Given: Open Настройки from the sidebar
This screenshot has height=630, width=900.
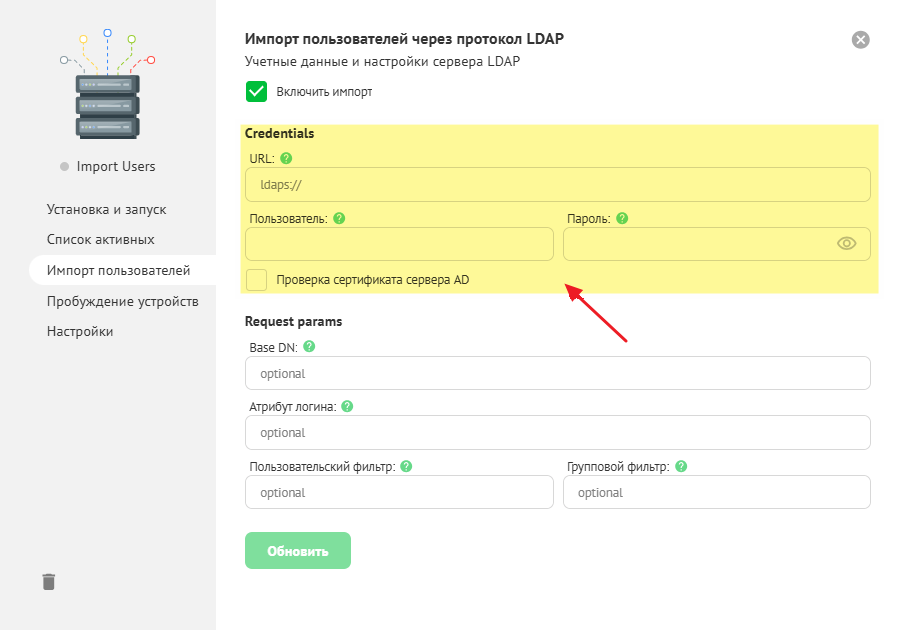Looking at the screenshot, I should [80, 331].
